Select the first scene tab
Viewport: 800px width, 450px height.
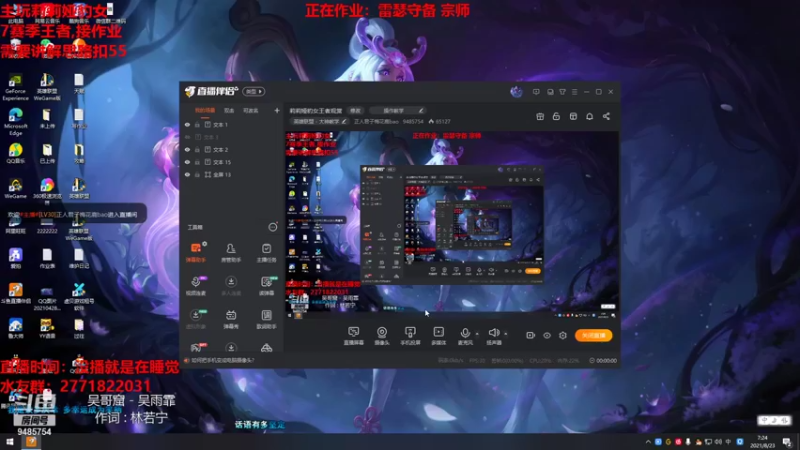click(x=205, y=110)
